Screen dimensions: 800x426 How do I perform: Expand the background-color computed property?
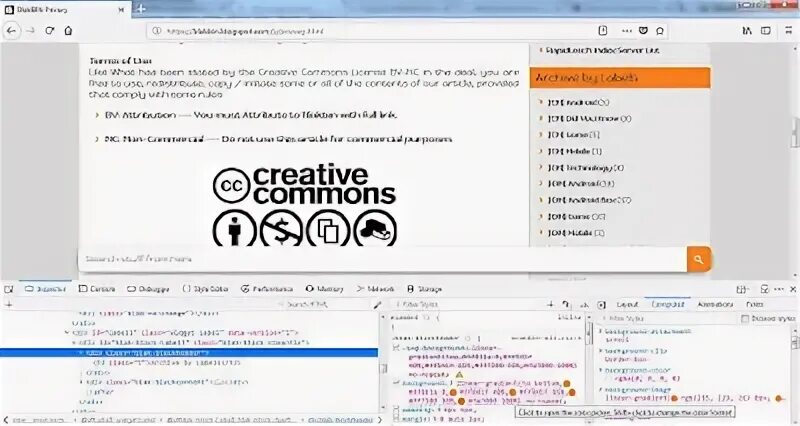[x=601, y=370]
